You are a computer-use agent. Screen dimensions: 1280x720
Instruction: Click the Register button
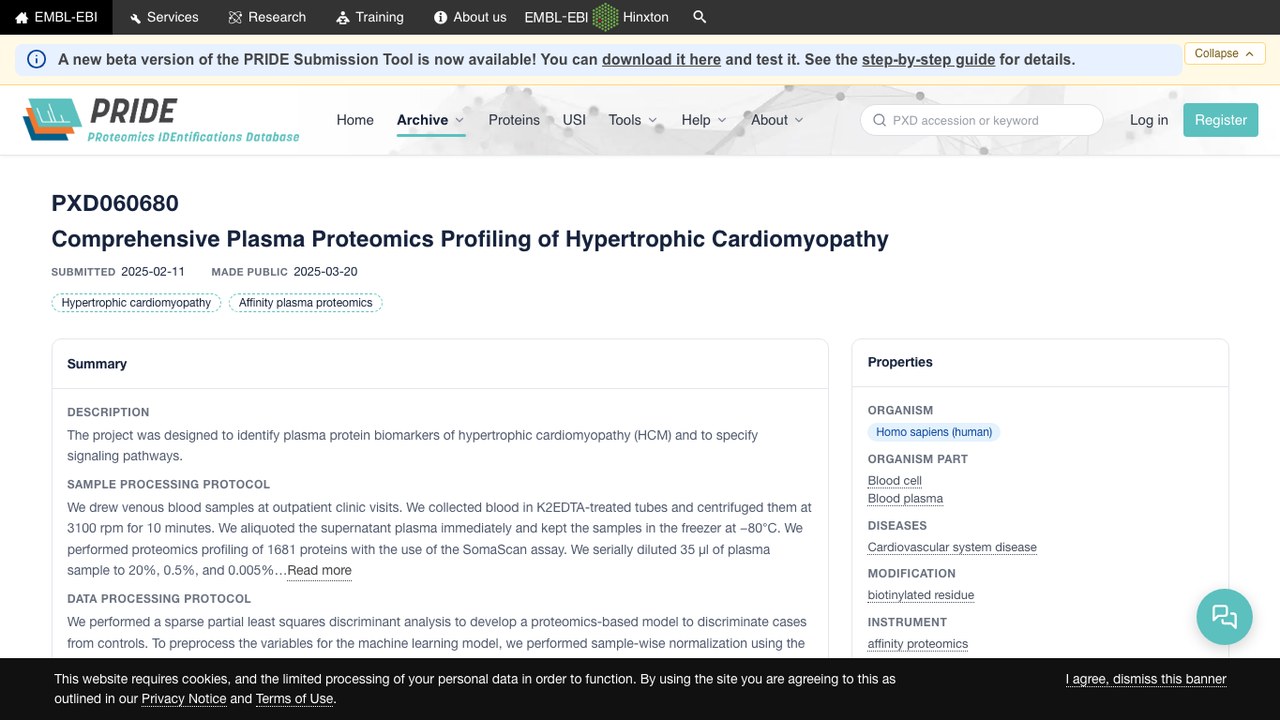pos(1220,120)
